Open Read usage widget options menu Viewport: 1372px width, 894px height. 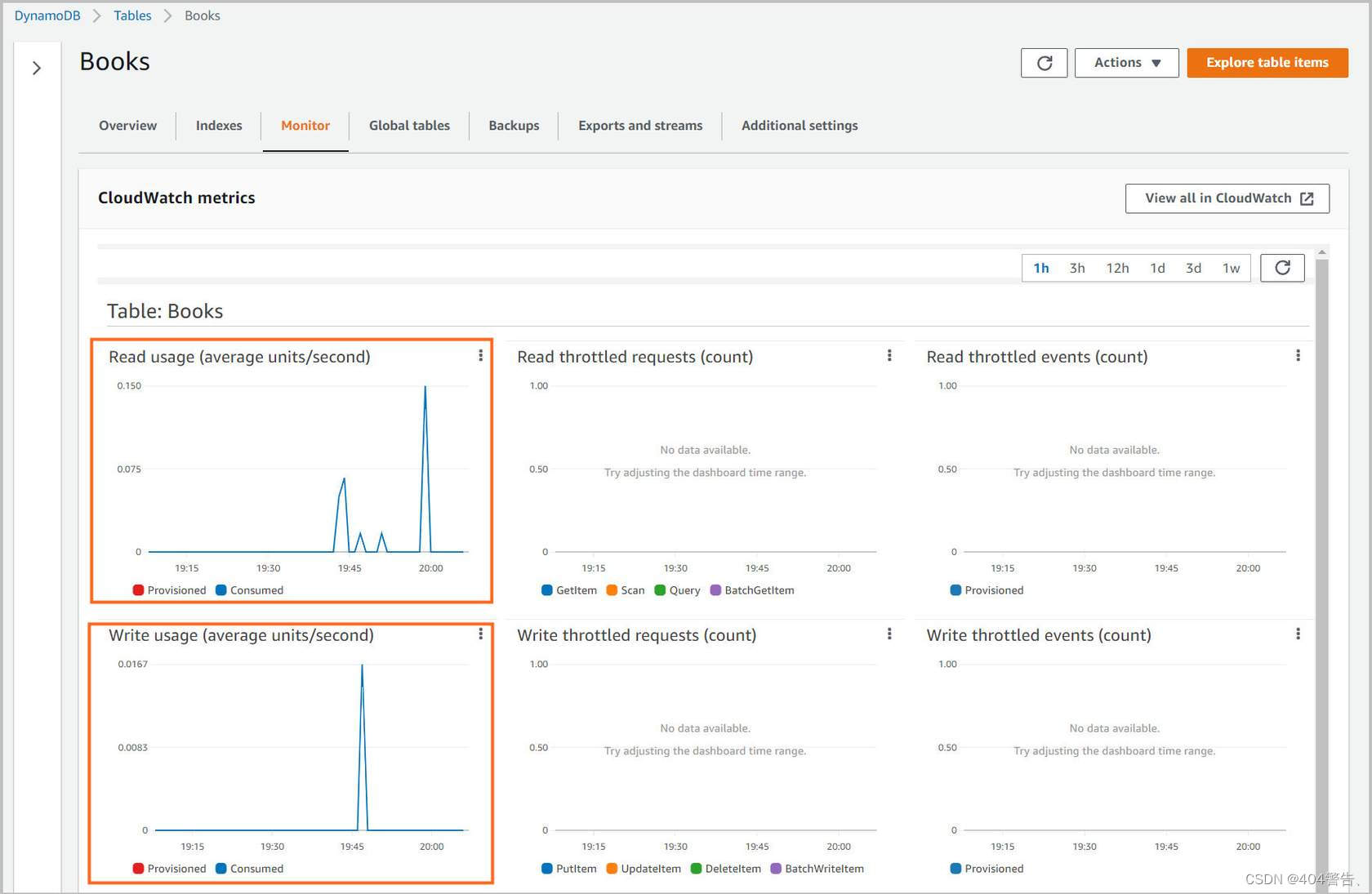[480, 355]
